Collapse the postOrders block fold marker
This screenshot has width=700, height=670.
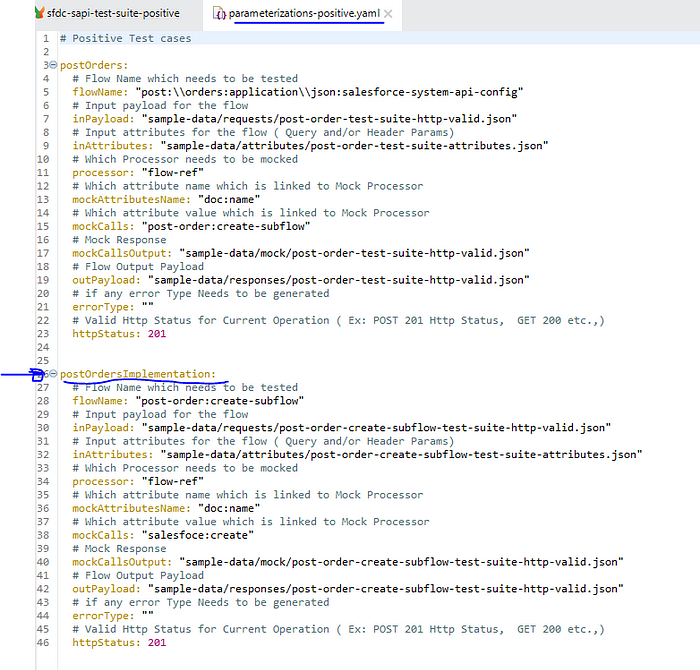pyautogui.click(x=53, y=65)
